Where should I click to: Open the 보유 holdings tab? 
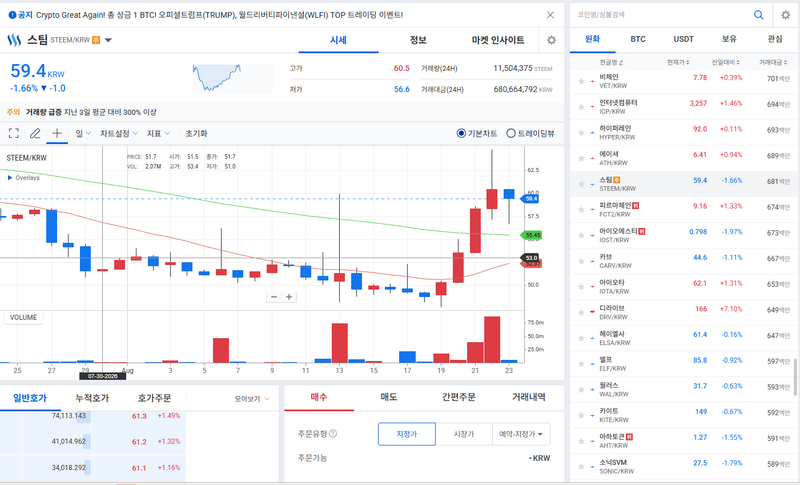click(729, 39)
